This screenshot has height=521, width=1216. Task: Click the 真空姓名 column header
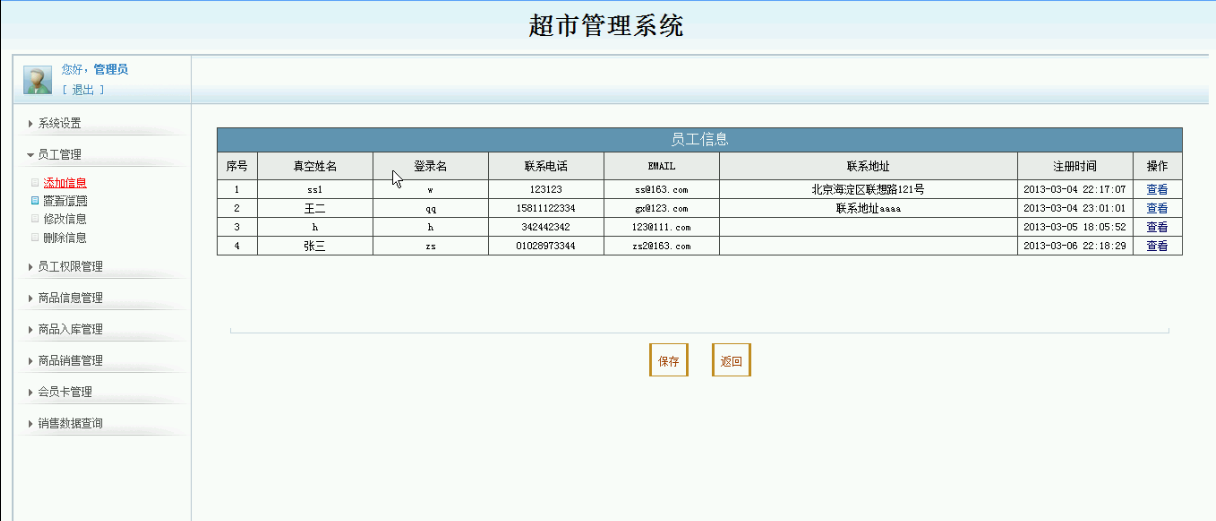[x=315, y=165]
